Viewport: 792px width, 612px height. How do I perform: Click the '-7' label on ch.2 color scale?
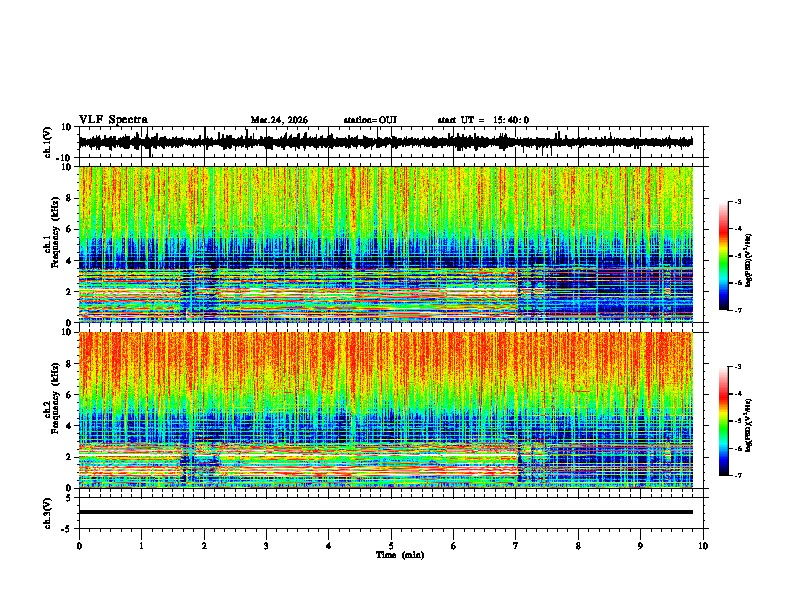[x=737, y=475]
